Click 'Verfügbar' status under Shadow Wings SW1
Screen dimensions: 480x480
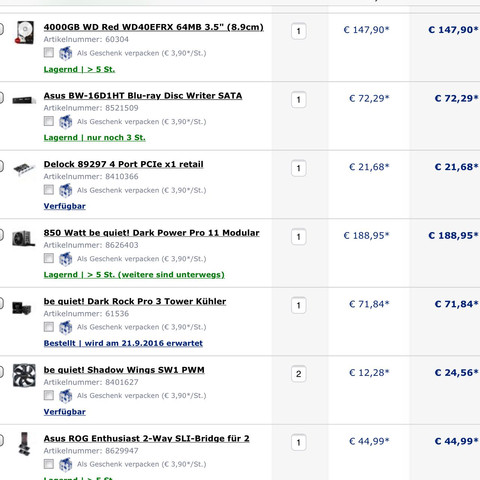[x=65, y=412]
